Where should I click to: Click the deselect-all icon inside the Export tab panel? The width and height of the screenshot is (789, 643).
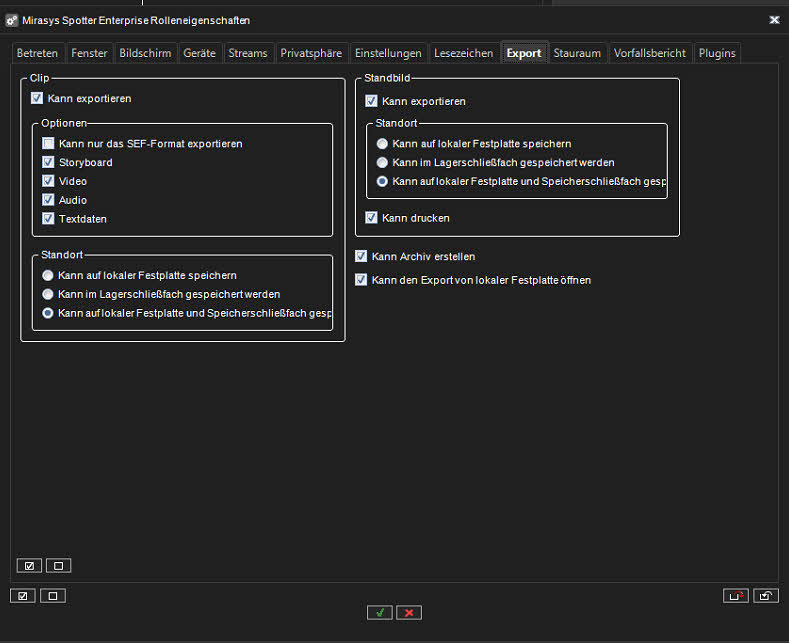[x=58, y=566]
